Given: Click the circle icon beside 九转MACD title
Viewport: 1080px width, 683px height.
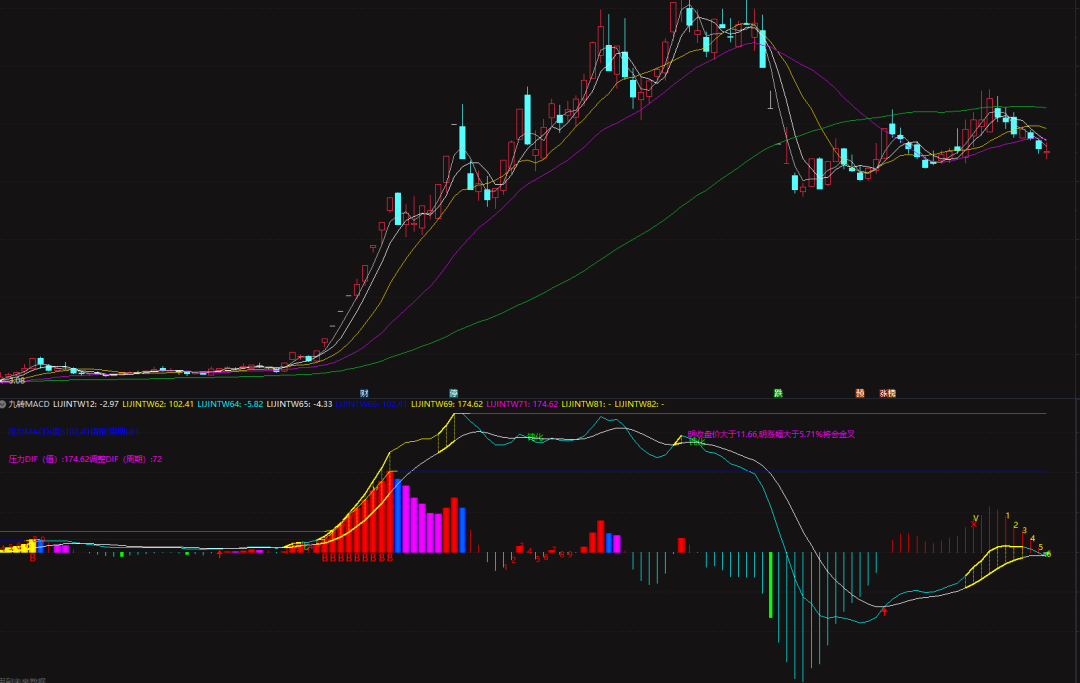Looking at the screenshot, I should click(x=3, y=404).
